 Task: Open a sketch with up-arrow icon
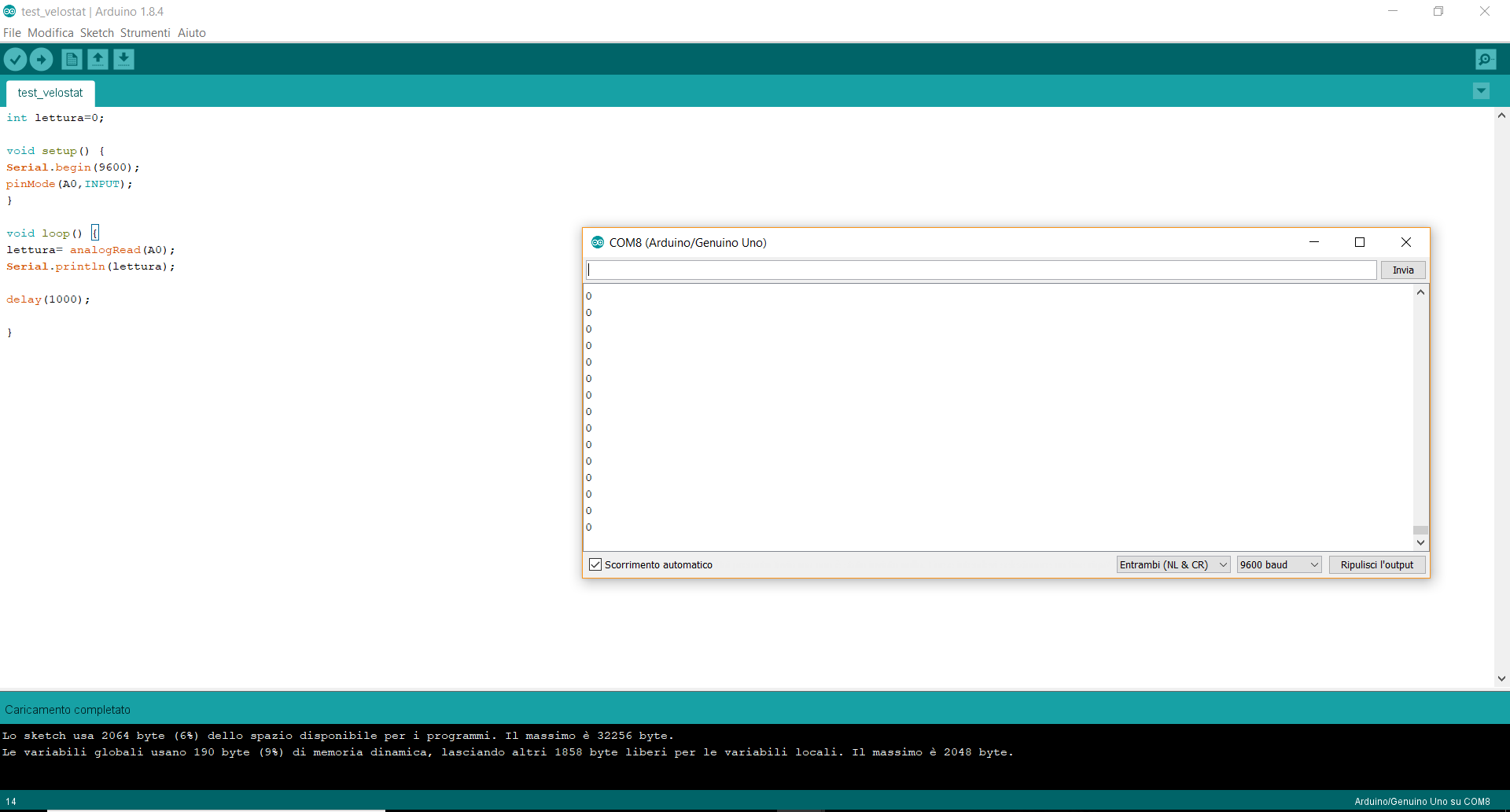pos(98,59)
